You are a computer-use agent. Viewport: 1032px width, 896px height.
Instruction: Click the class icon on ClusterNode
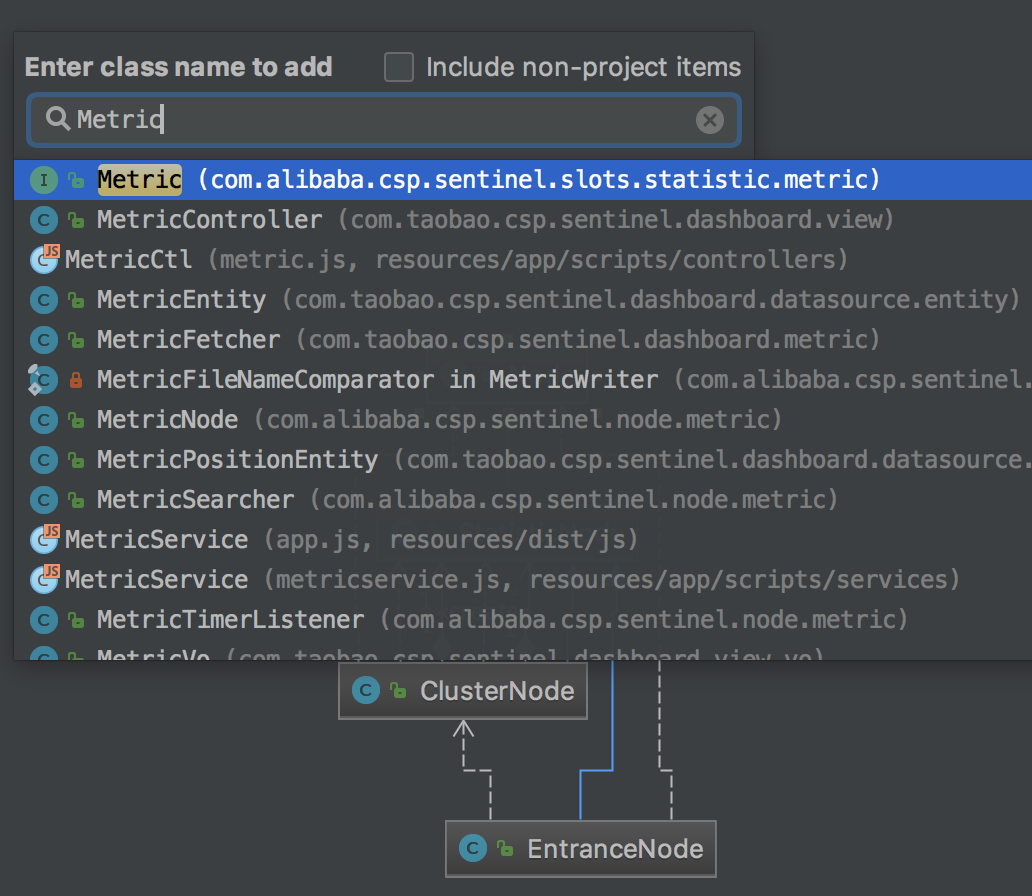pyautogui.click(x=366, y=691)
